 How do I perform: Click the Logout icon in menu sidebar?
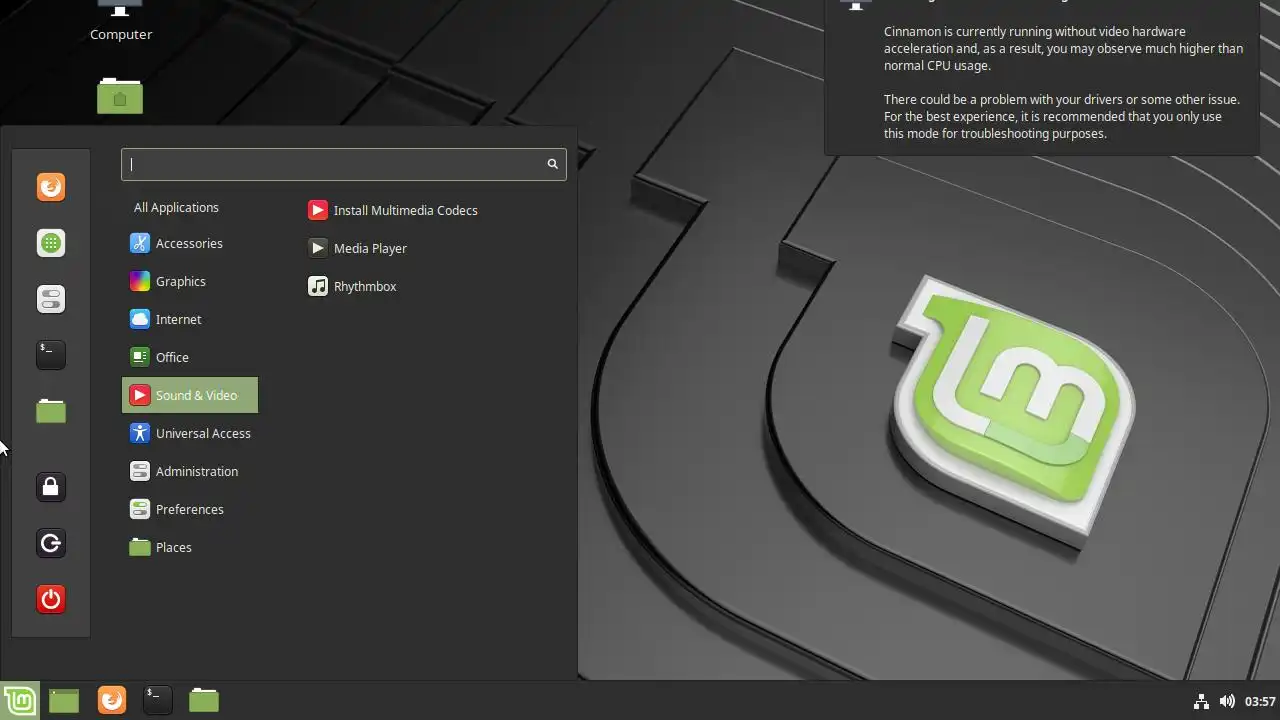pyautogui.click(x=51, y=543)
